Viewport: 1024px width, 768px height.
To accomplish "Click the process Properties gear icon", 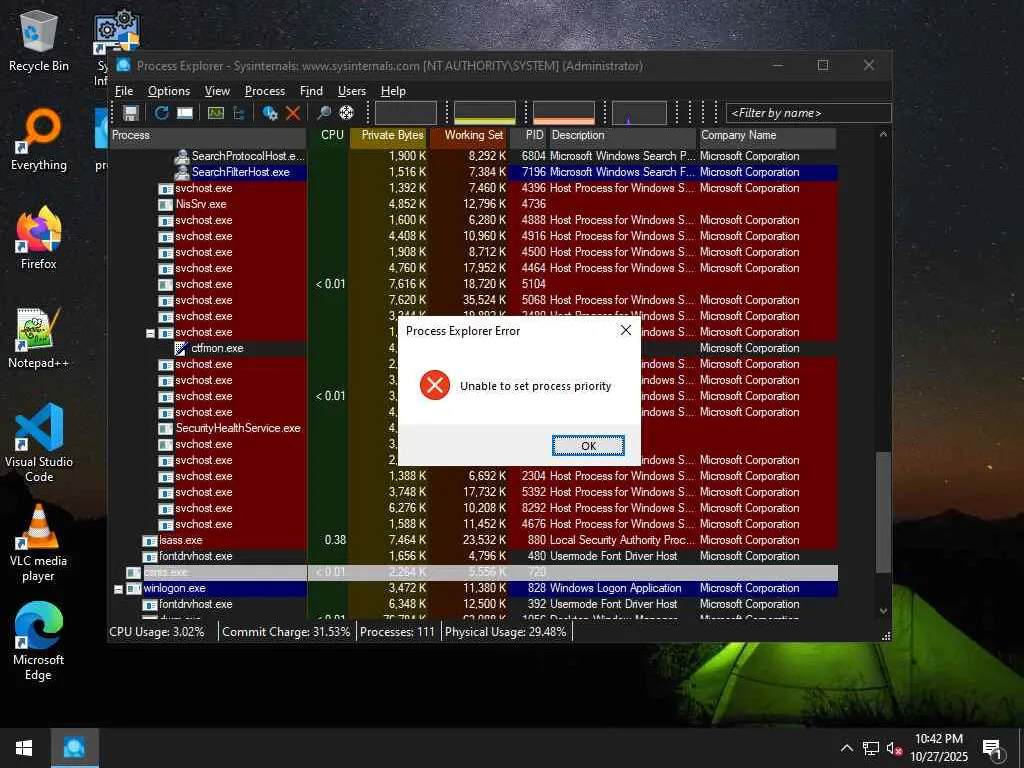I will click(x=270, y=113).
